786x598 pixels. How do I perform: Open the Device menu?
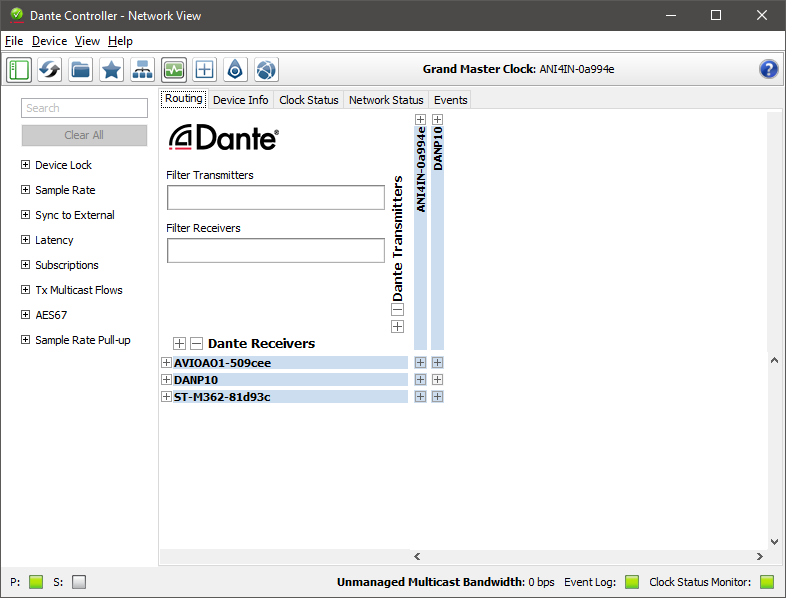(49, 41)
